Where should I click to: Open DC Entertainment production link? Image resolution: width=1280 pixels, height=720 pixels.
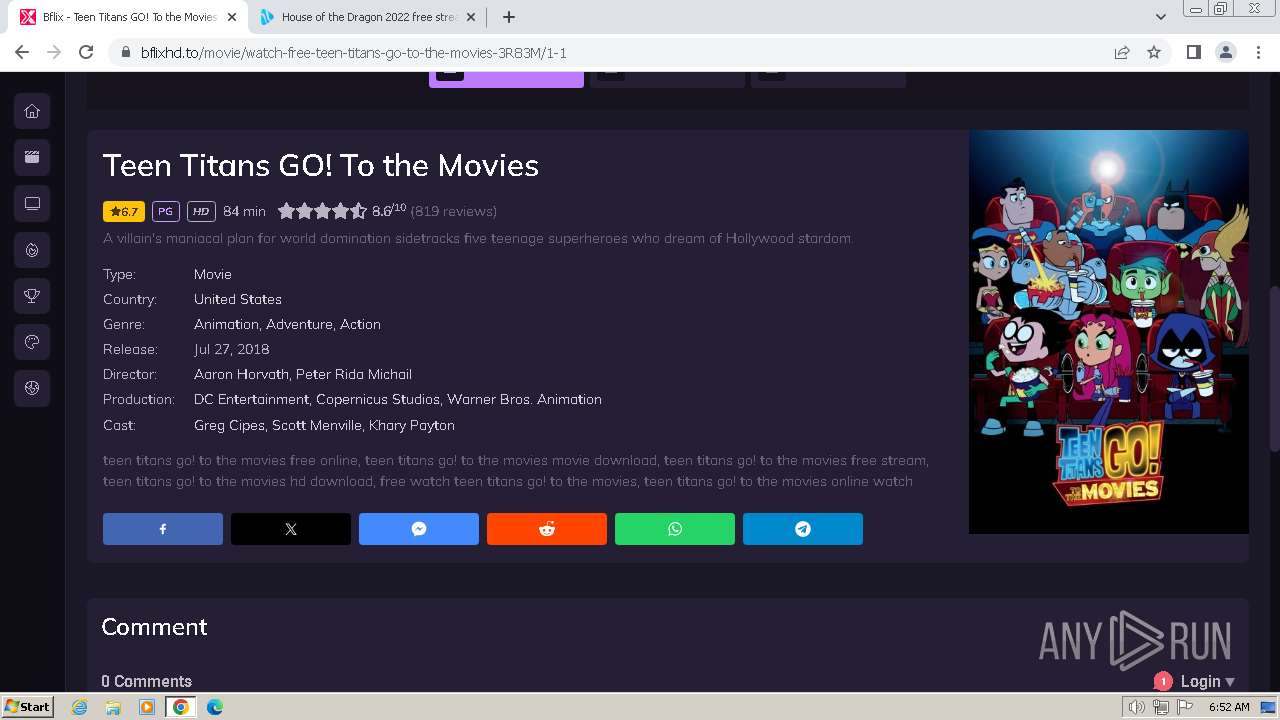point(251,399)
